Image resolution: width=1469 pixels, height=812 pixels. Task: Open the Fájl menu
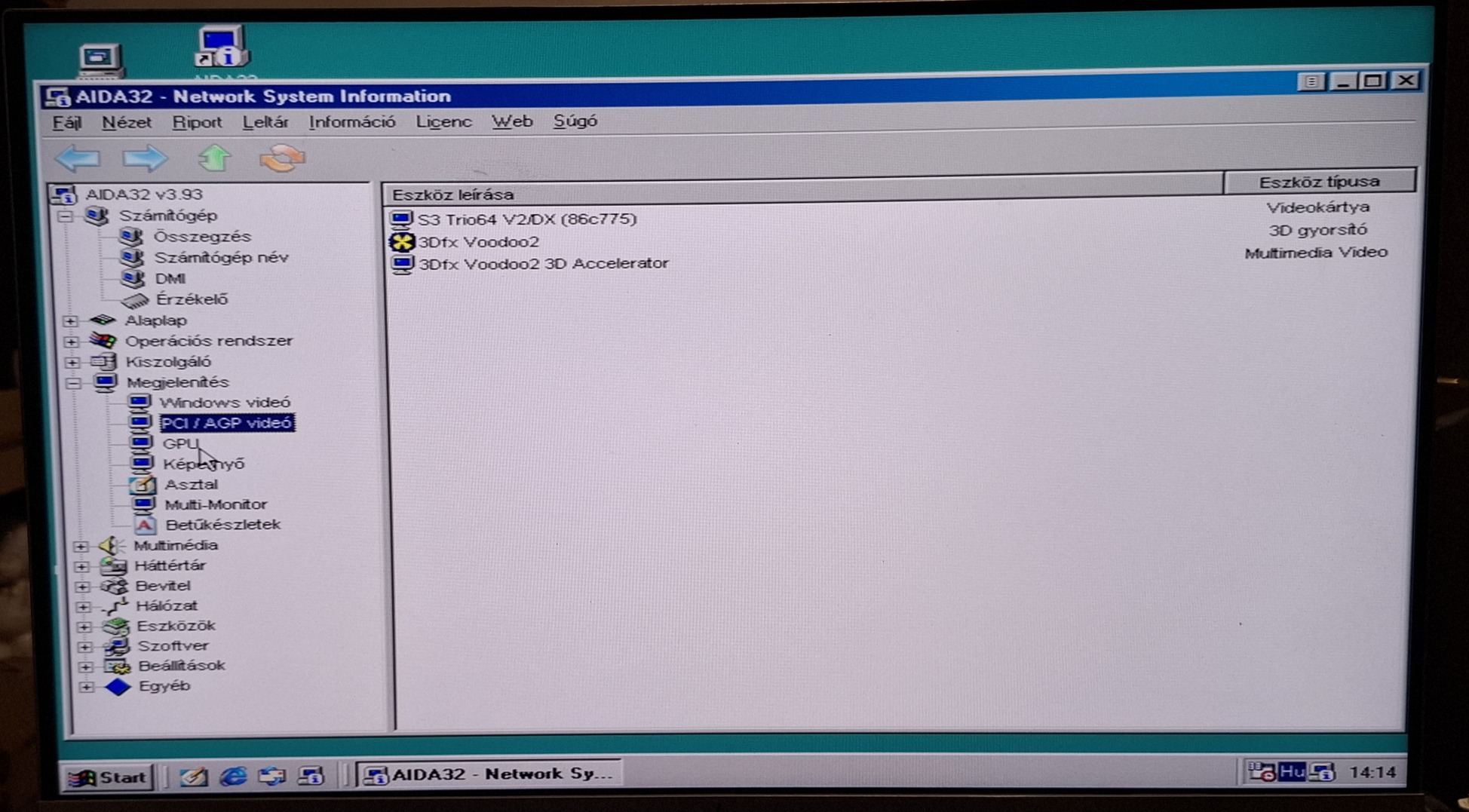(x=67, y=122)
